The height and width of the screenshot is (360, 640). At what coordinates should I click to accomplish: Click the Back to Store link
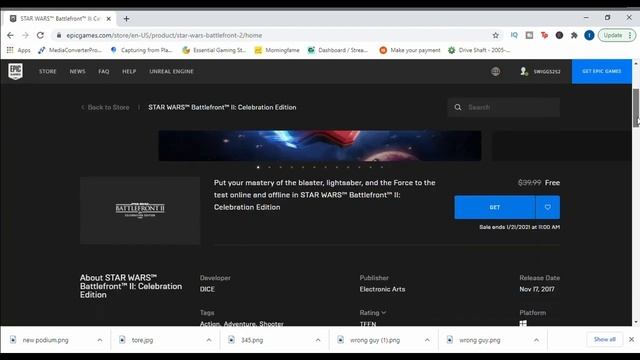click(105, 107)
